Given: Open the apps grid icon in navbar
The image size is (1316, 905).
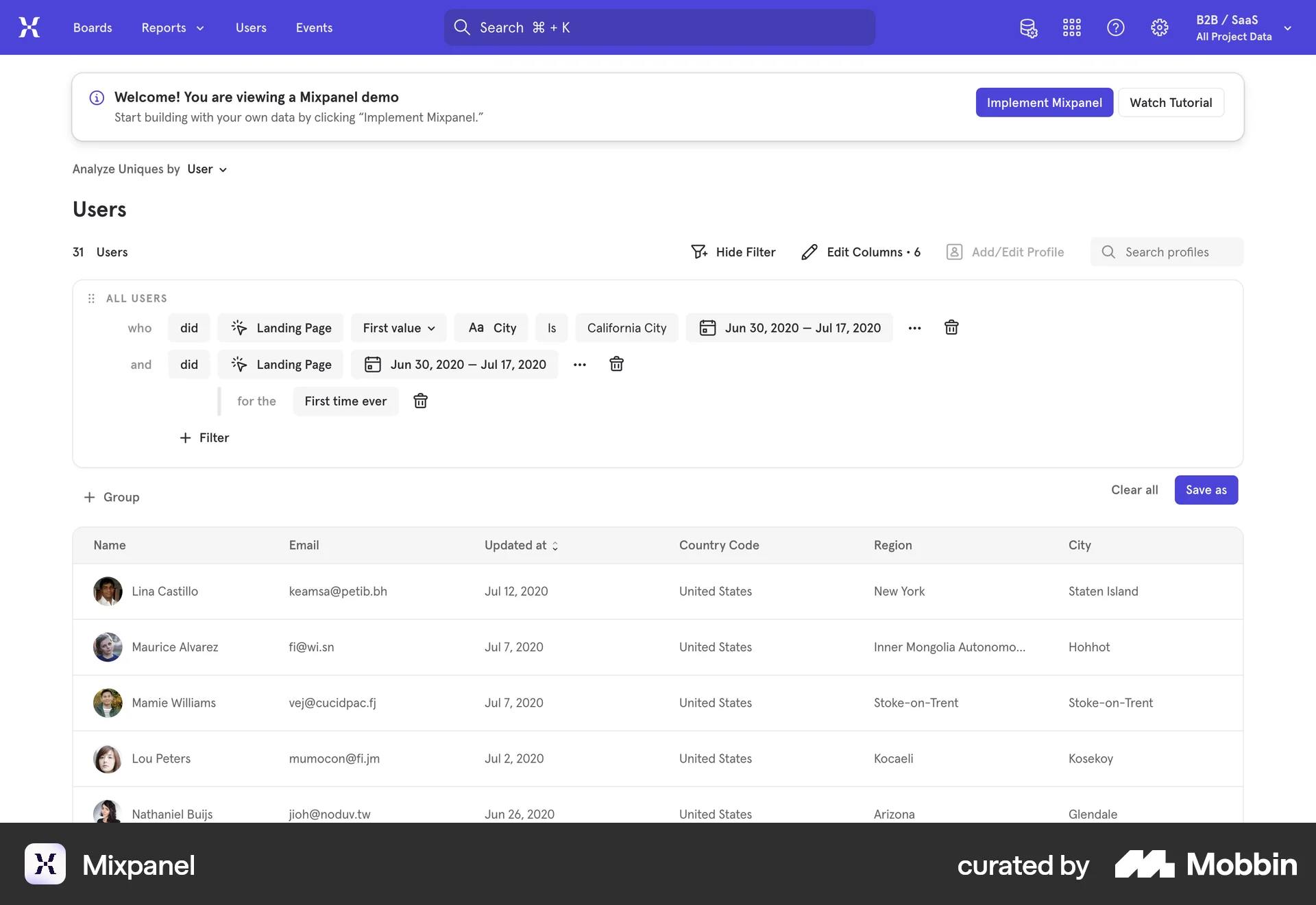Looking at the screenshot, I should click(1071, 27).
